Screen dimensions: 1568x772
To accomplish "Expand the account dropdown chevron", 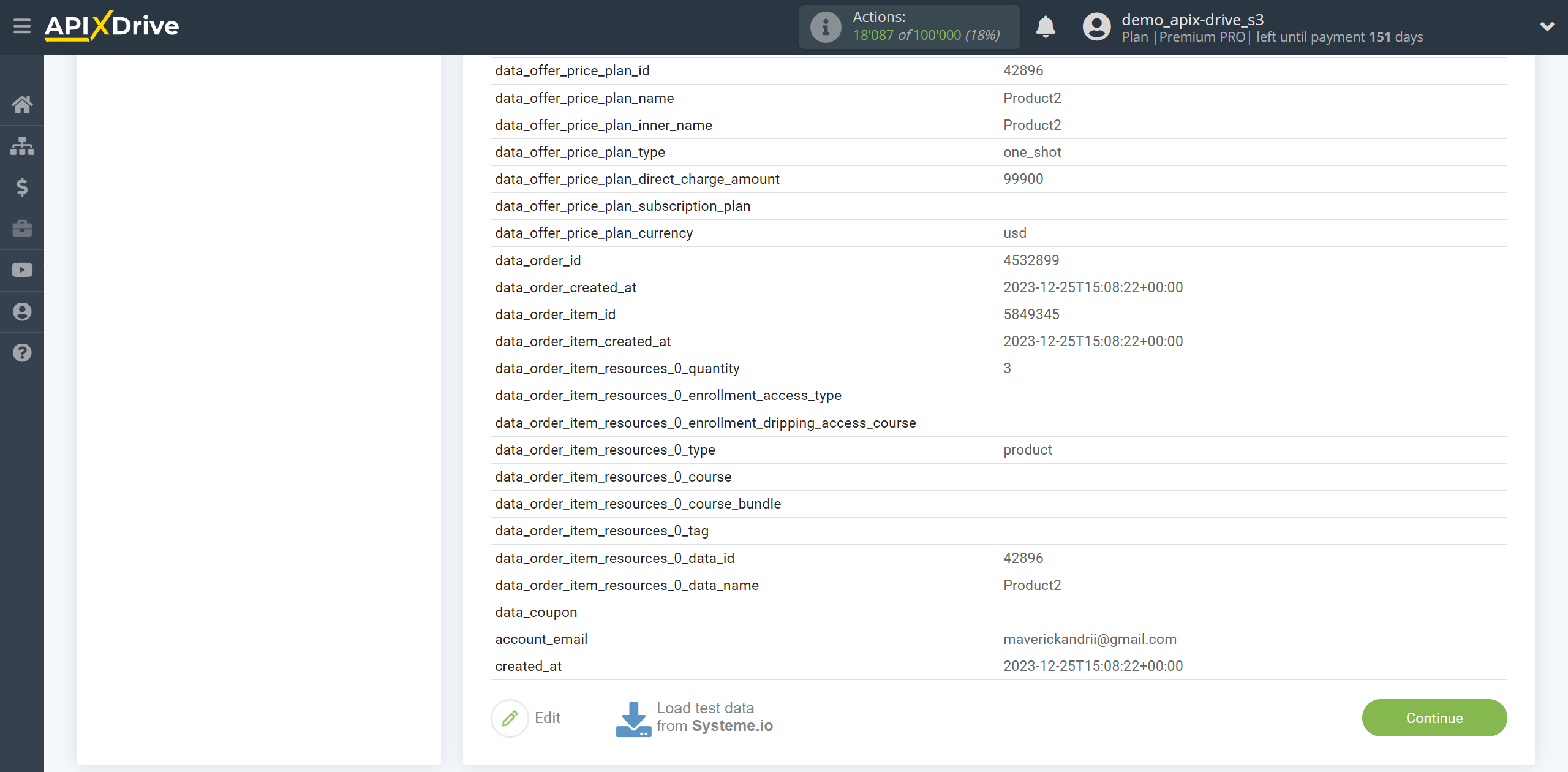I will tap(1547, 26).
